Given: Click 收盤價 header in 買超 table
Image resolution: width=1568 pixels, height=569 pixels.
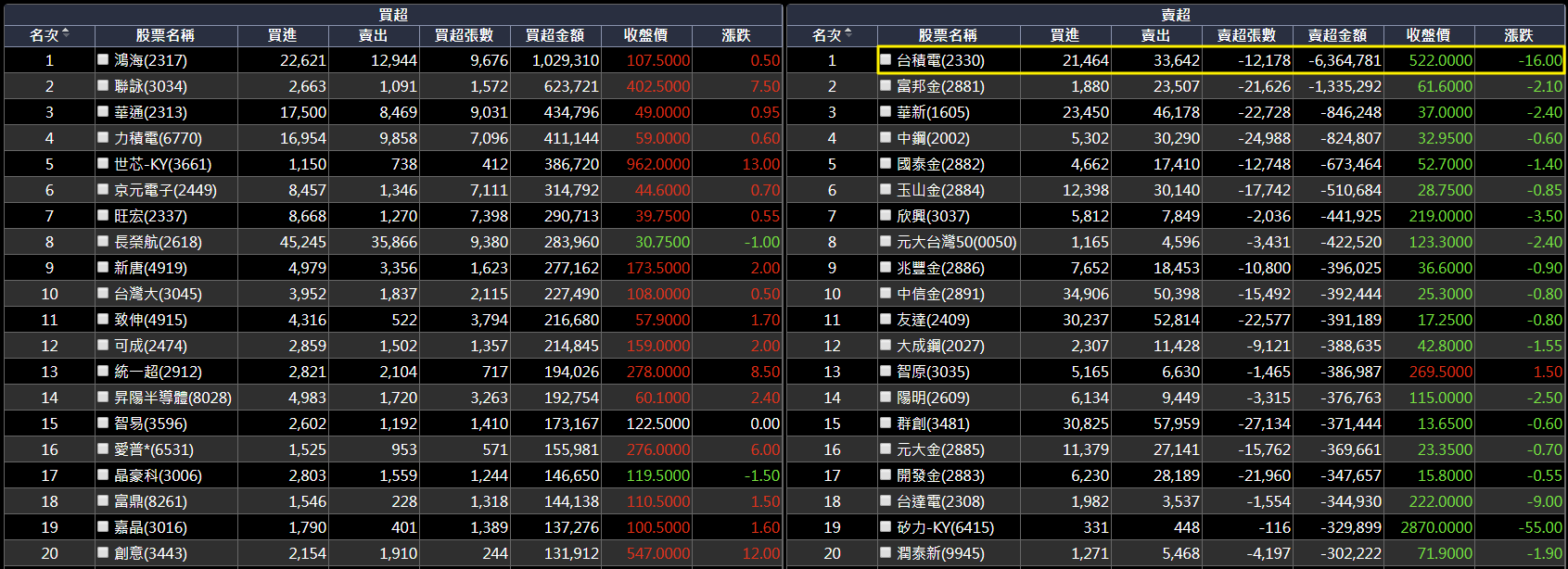Looking at the screenshot, I should pyautogui.click(x=646, y=35).
